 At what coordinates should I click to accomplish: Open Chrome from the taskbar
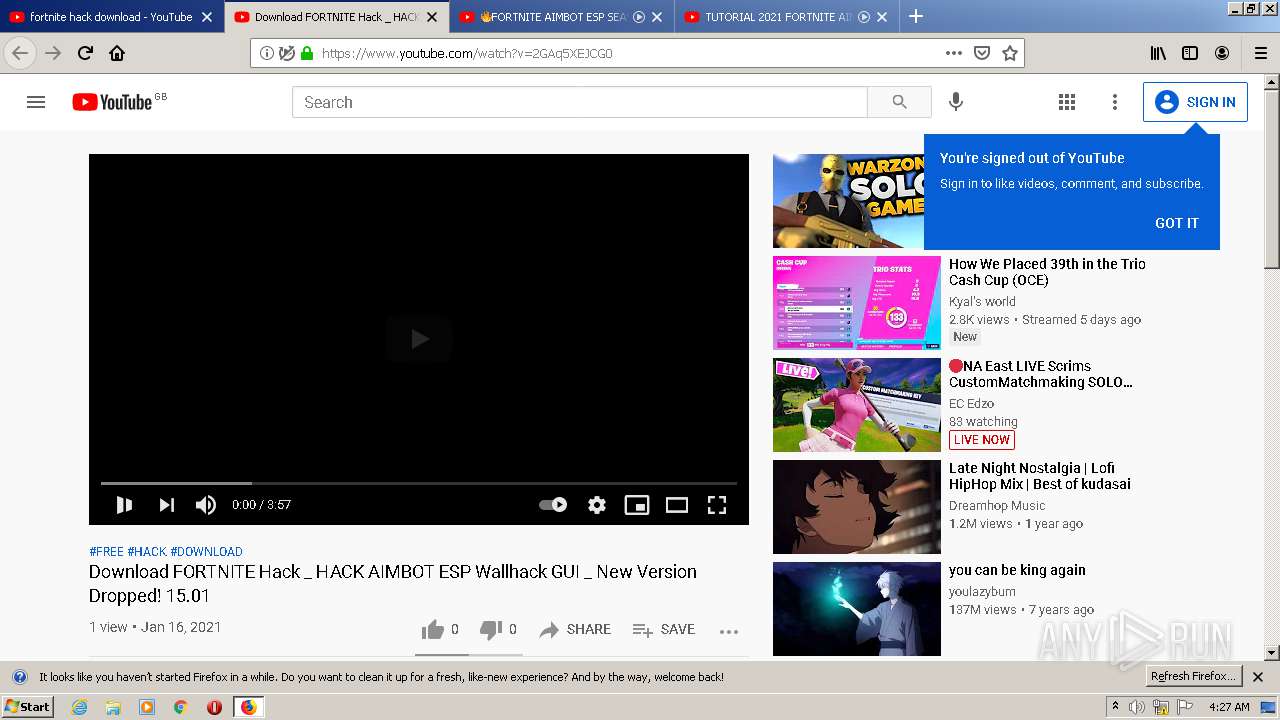(181, 707)
